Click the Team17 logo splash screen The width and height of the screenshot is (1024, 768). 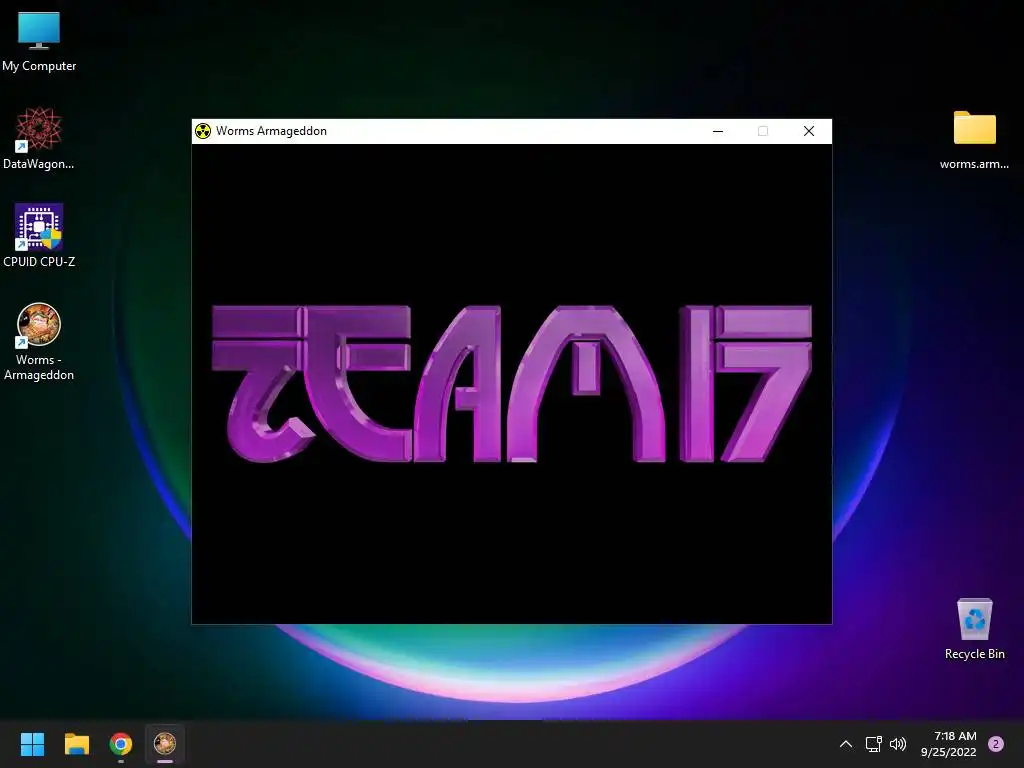click(511, 384)
